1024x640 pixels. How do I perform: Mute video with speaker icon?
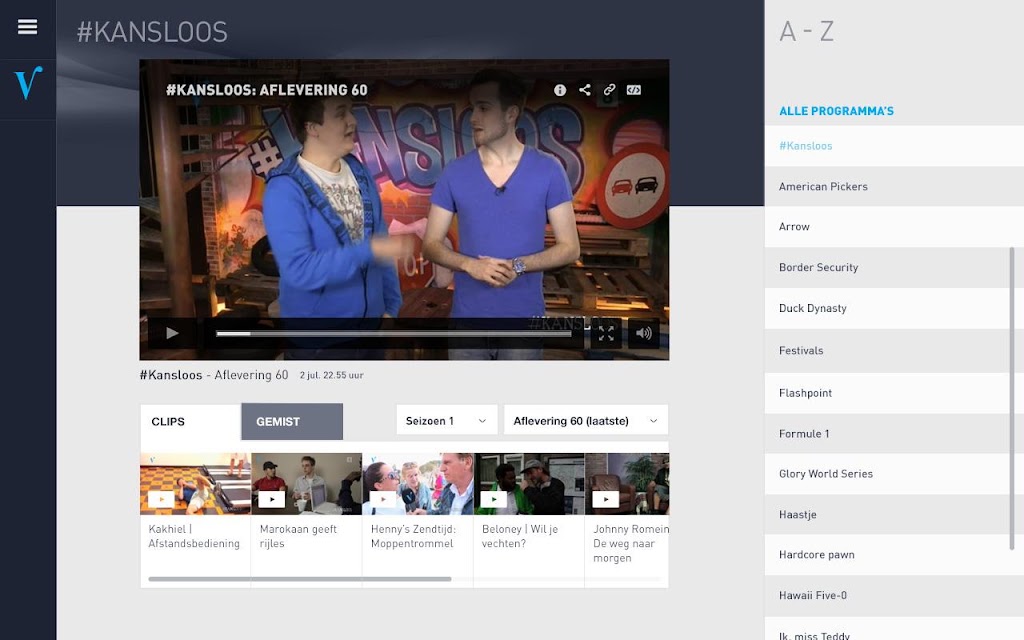click(644, 334)
